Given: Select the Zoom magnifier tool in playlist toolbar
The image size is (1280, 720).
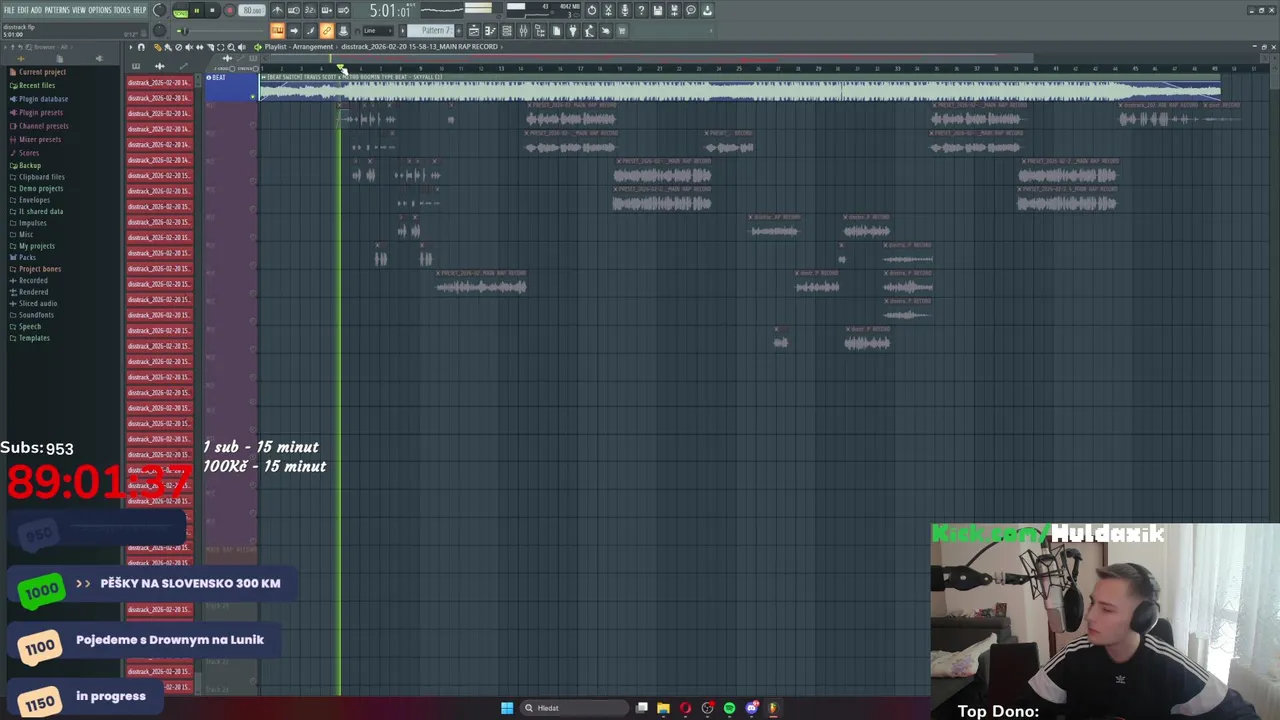Looking at the screenshot, I should click(231, 47).
